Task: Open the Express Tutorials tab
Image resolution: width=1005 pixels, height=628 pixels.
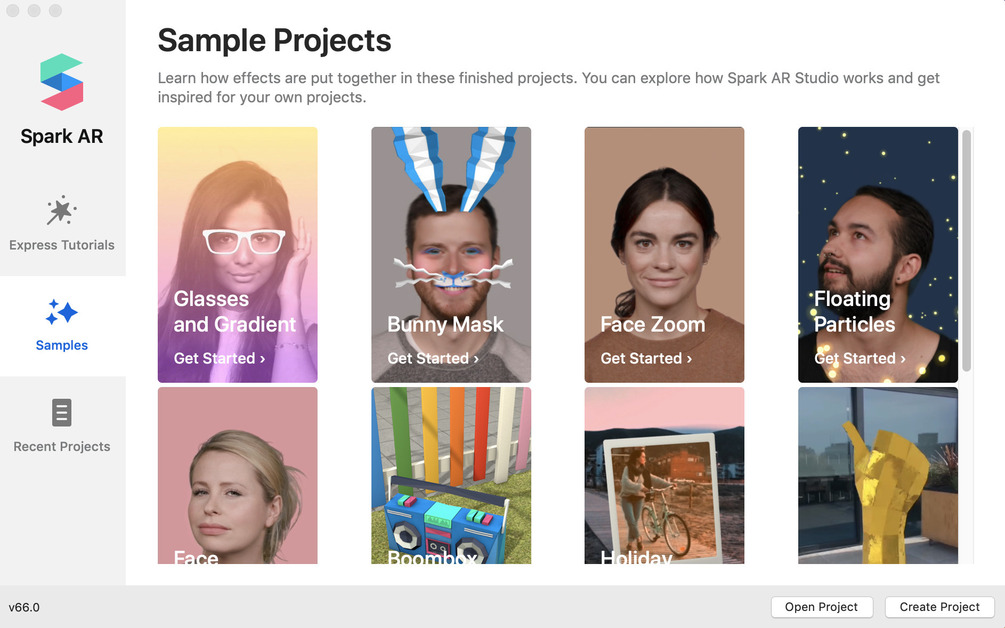Action: (62, 227)
